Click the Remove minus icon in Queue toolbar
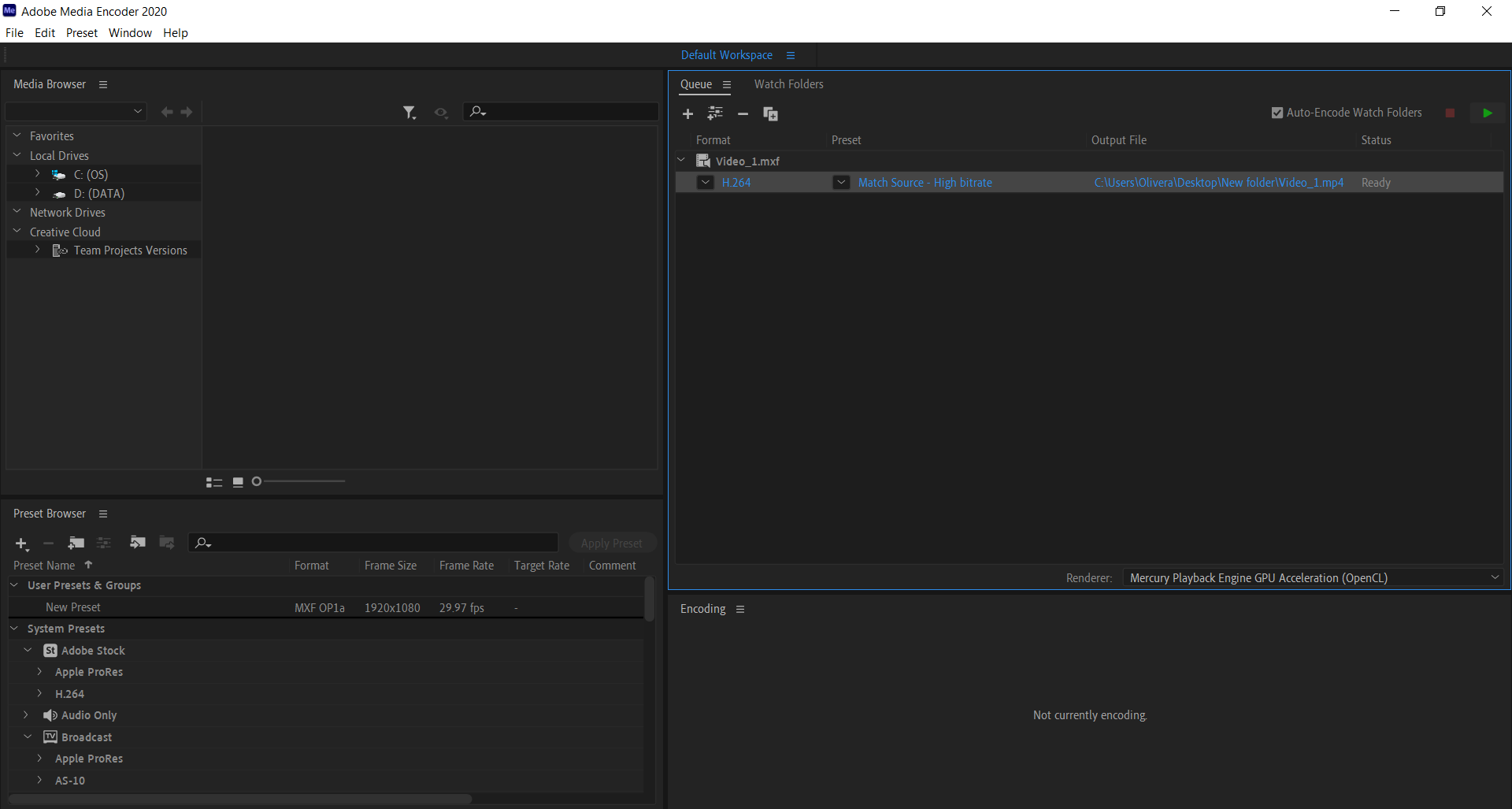1512x809 pixels. pyautogui.click(x=743, y=114)
